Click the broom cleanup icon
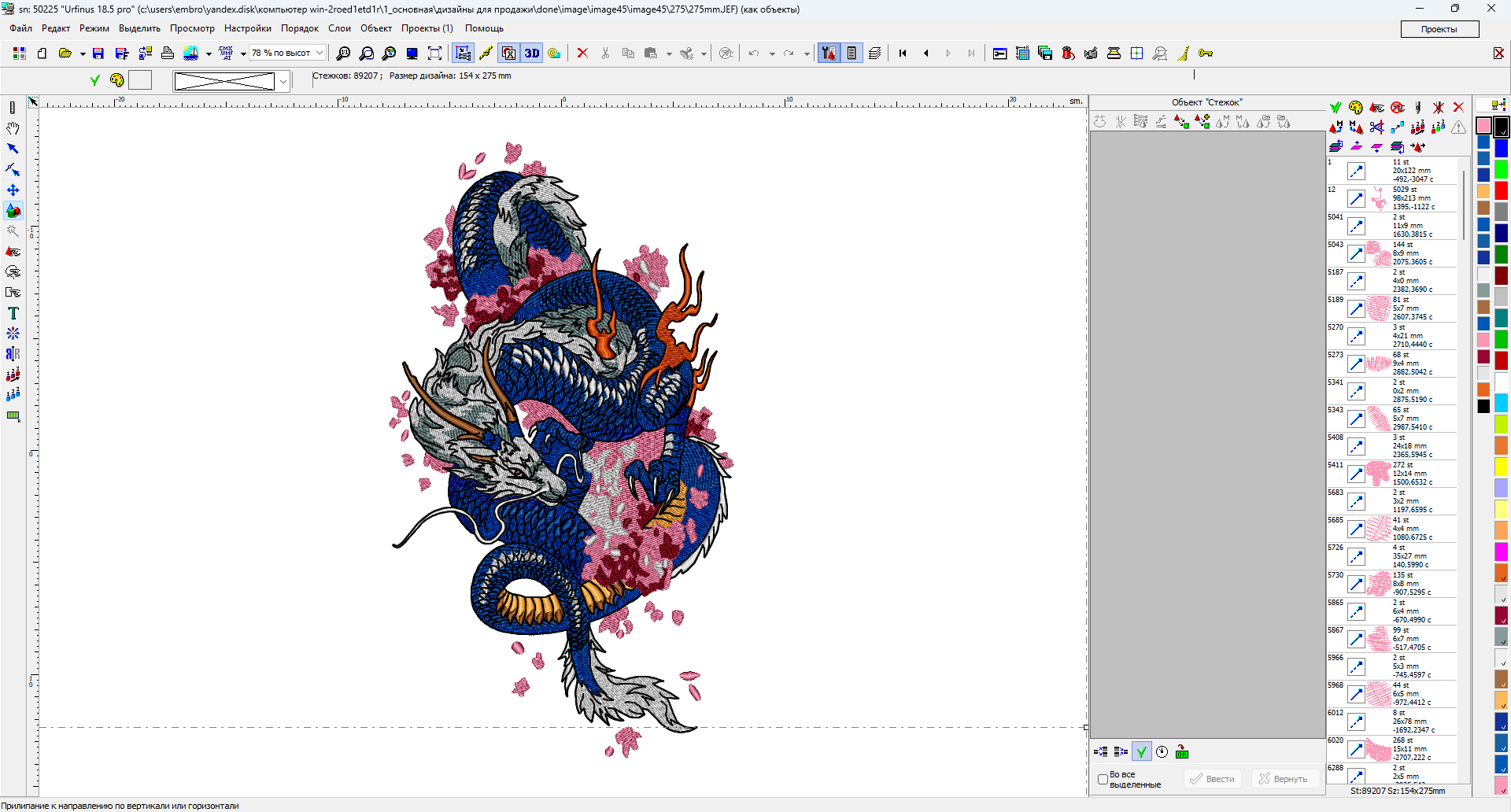The width and height of the screenshot is (1511, 812). click(x=1183, y=54)
